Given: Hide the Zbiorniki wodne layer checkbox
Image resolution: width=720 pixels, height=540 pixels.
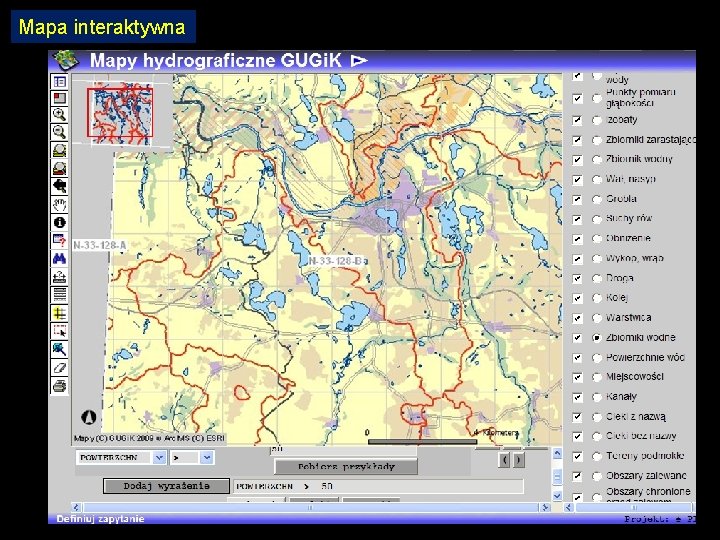Looking at the screenshot, I should tap(577, 338).
